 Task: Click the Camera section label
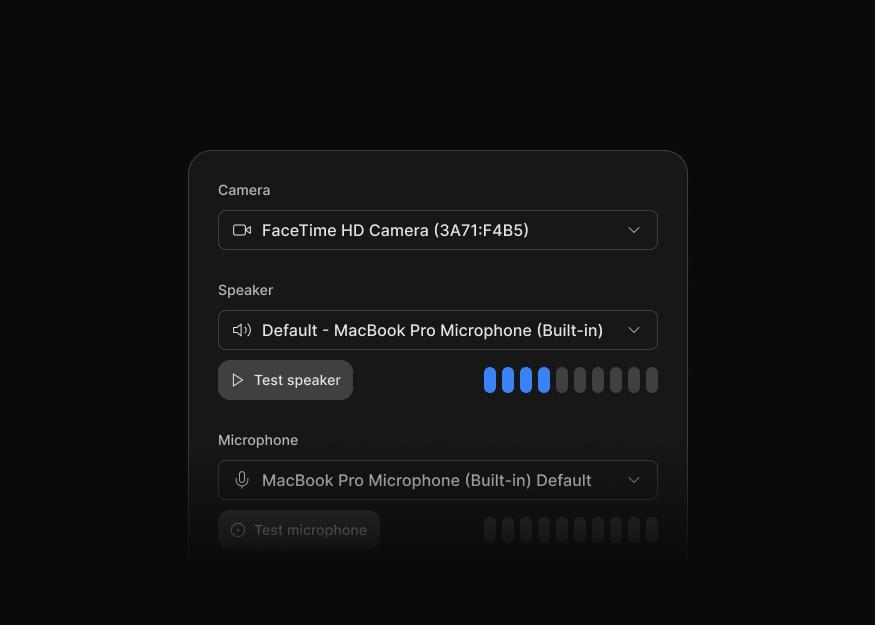[x=244, y=190]
